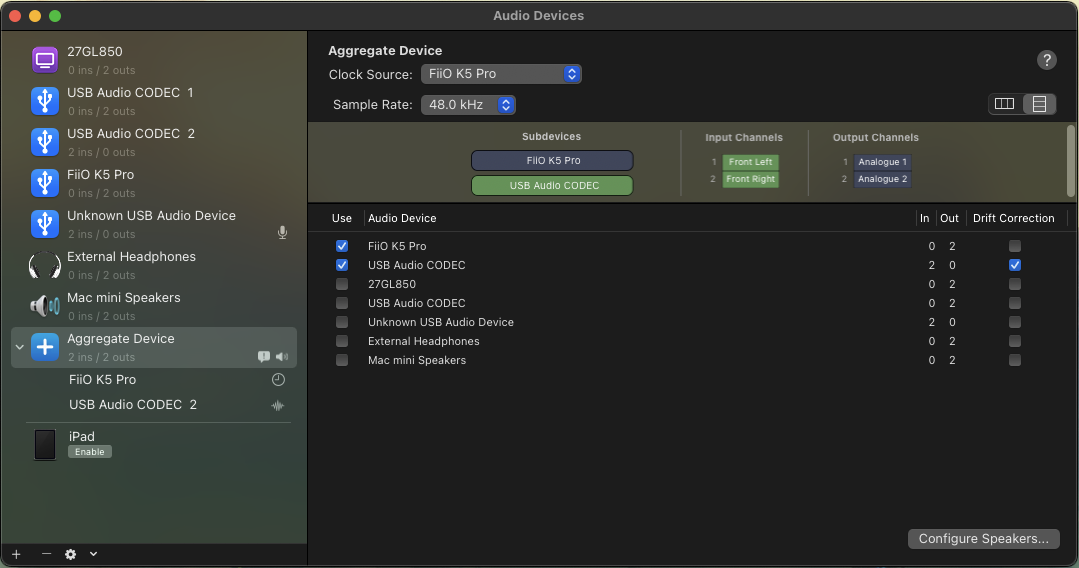Click the Use column header
This screenshot has height=568, width=1079.
click(342, 218)
